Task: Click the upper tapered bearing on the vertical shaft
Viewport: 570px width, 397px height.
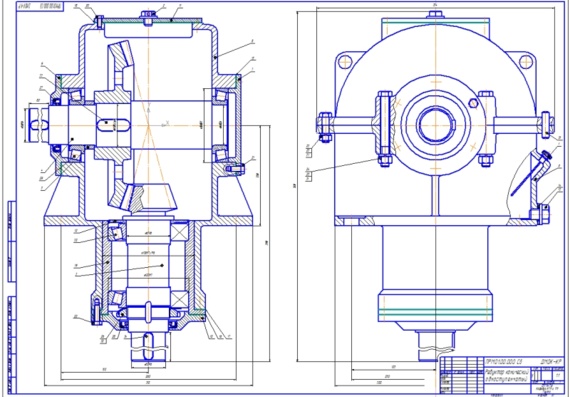Action: click(115, 233)
